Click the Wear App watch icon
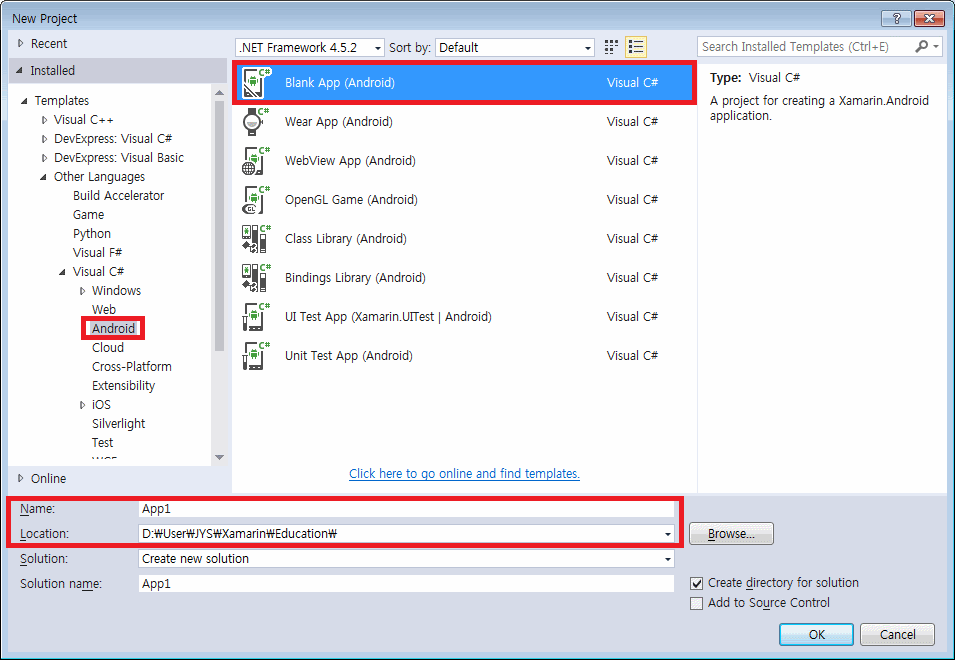 256,122
